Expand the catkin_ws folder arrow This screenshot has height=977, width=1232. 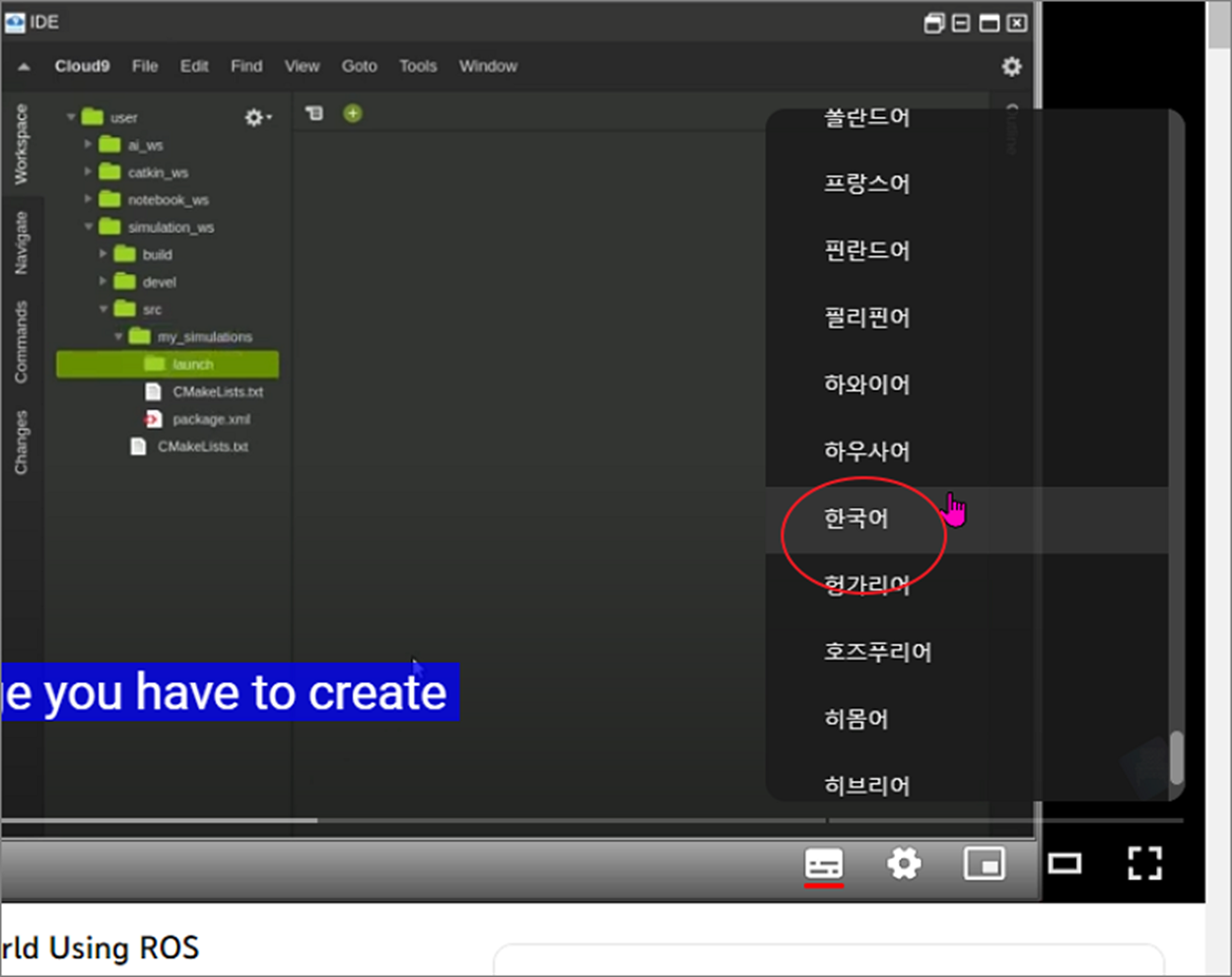tap(88, 172)
